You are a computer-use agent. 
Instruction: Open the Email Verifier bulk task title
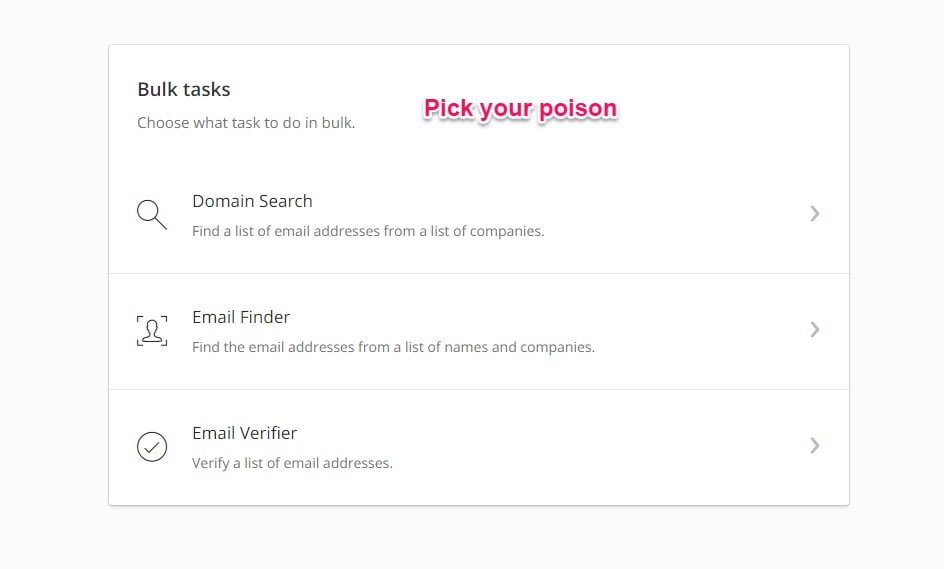click(244, 433)
